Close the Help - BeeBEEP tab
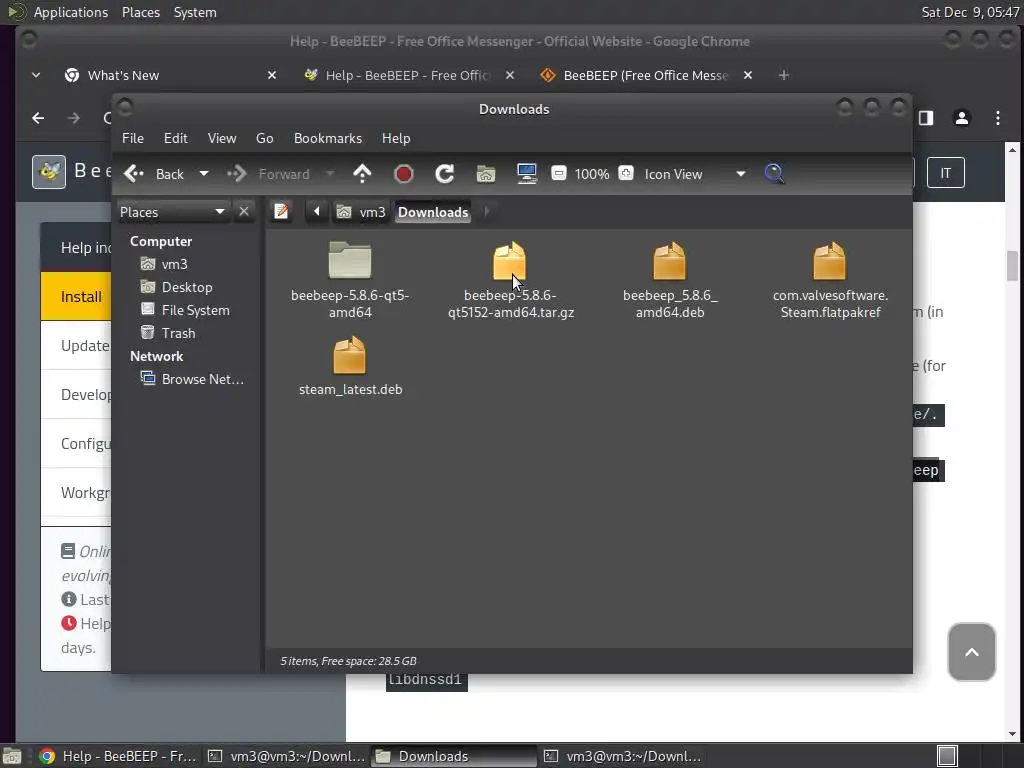Screen dimensions: 1024x768 510,76
